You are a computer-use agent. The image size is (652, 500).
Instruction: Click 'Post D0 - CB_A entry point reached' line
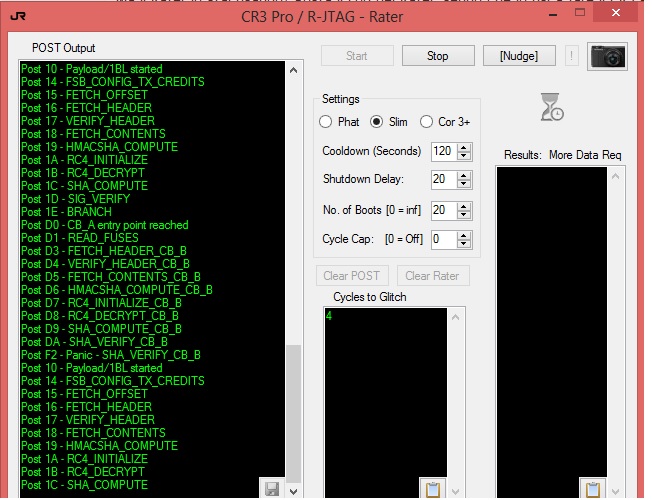click(x=105, y=225)
